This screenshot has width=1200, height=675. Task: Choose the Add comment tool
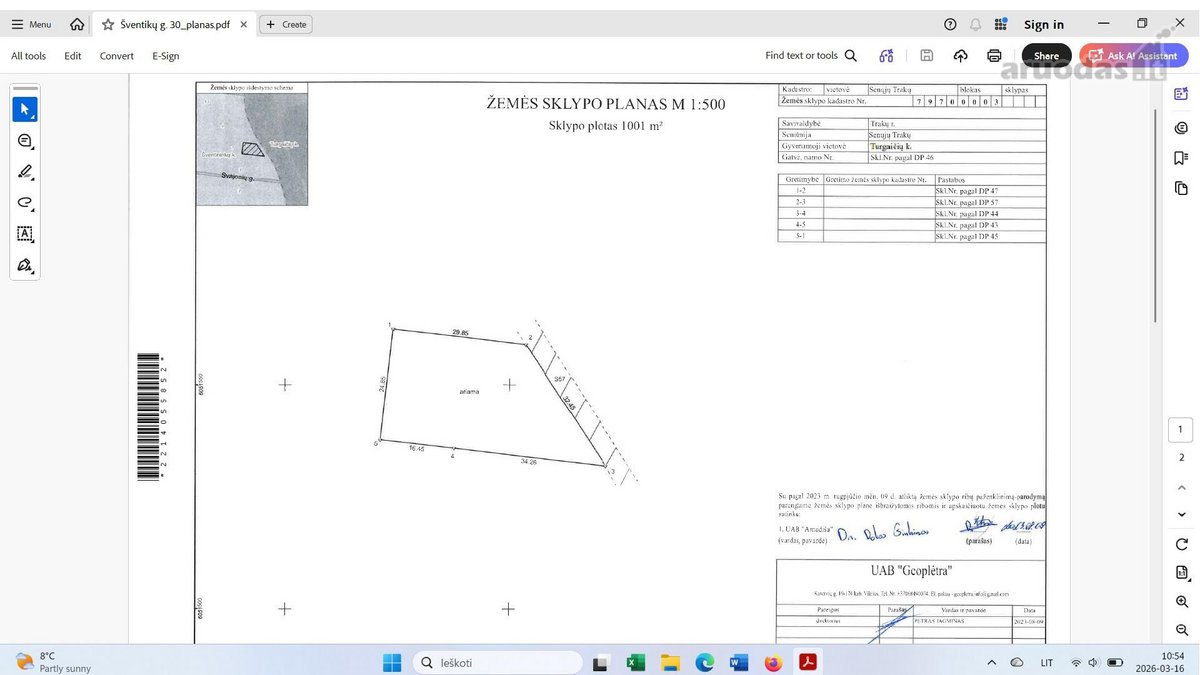coord(25,141)
